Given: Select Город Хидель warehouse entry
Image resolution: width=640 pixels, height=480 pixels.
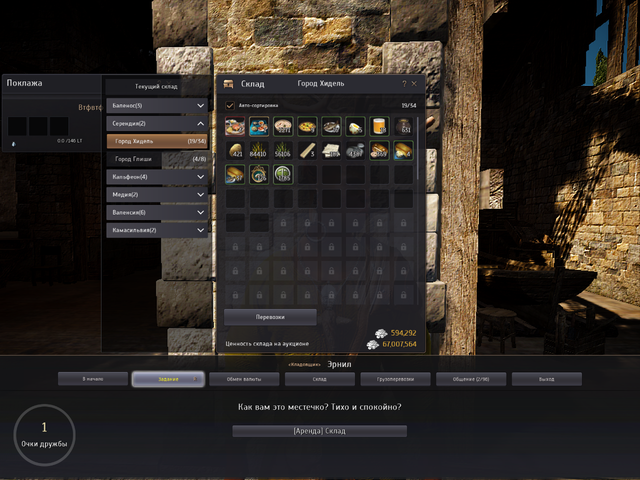Looking at the screenshot, I should click(x=157, y=141).
